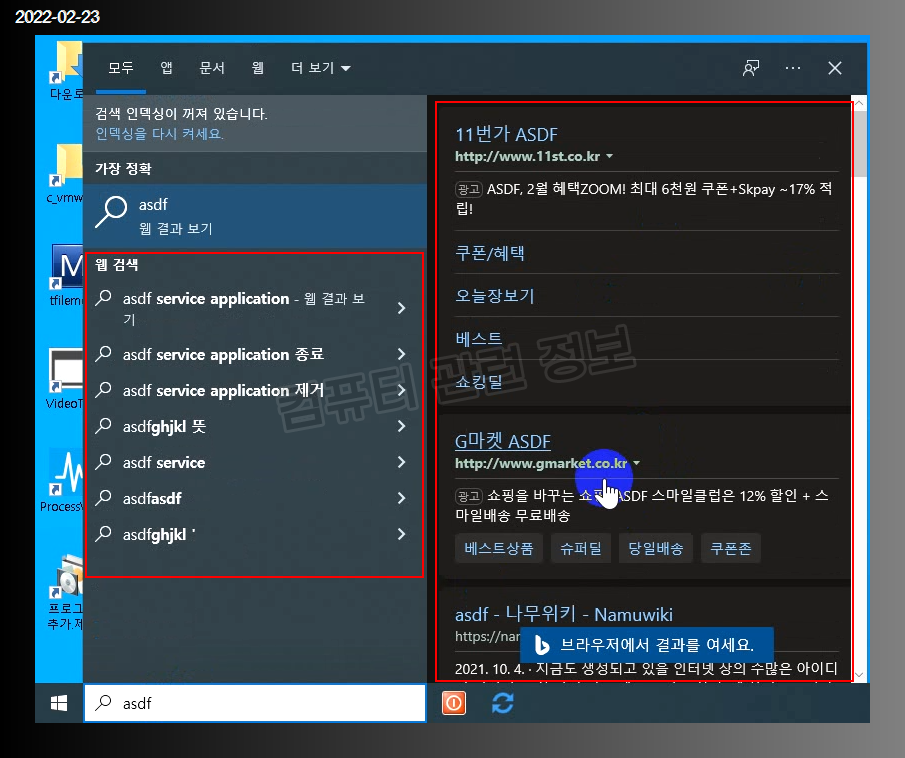Expand arrow for "asdfghjkl '" suggestion
Image resolution: width=905 pixels, height=758 pixels.
click(402, 534)
